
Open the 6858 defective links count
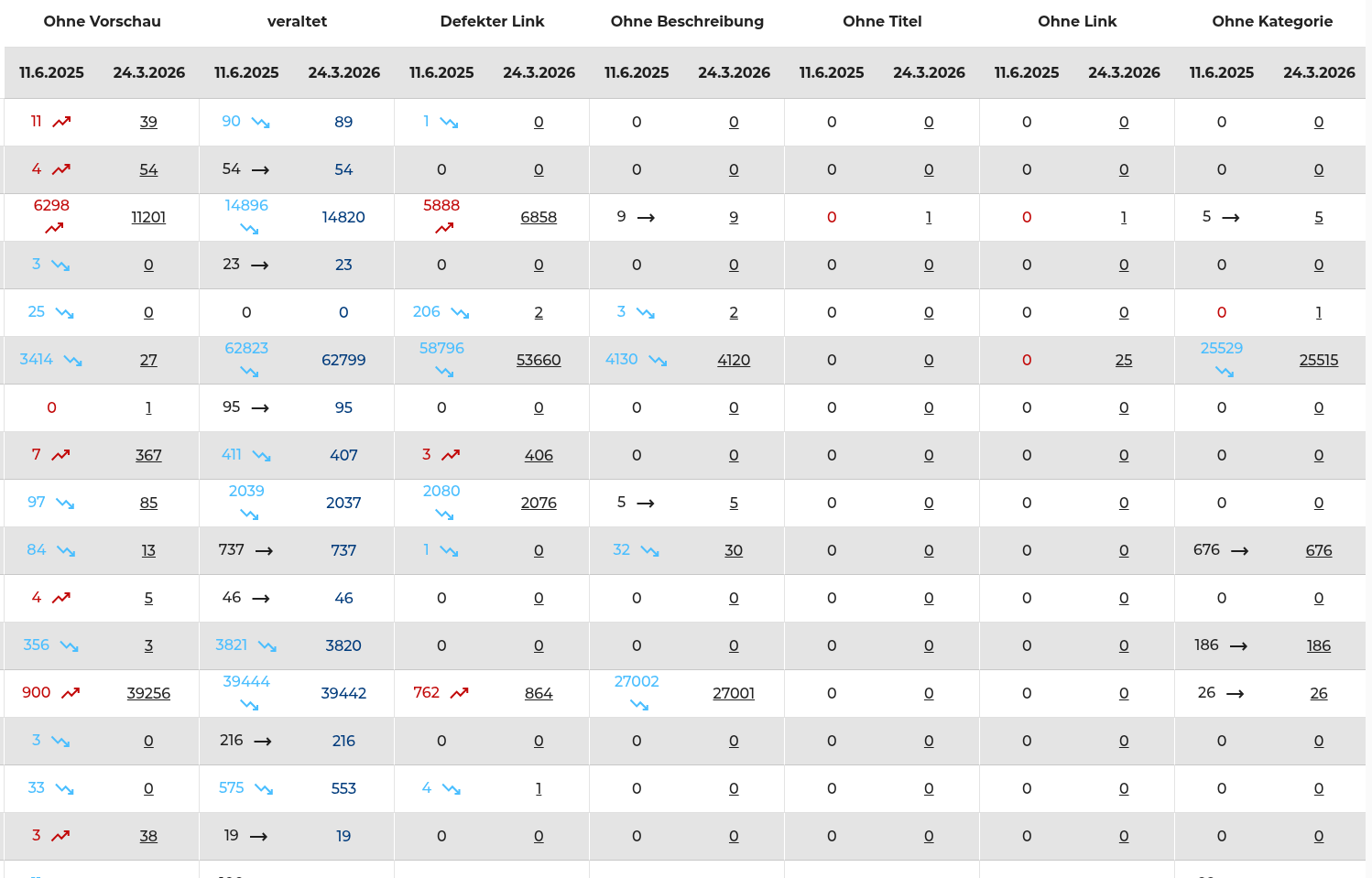[539, 217]
